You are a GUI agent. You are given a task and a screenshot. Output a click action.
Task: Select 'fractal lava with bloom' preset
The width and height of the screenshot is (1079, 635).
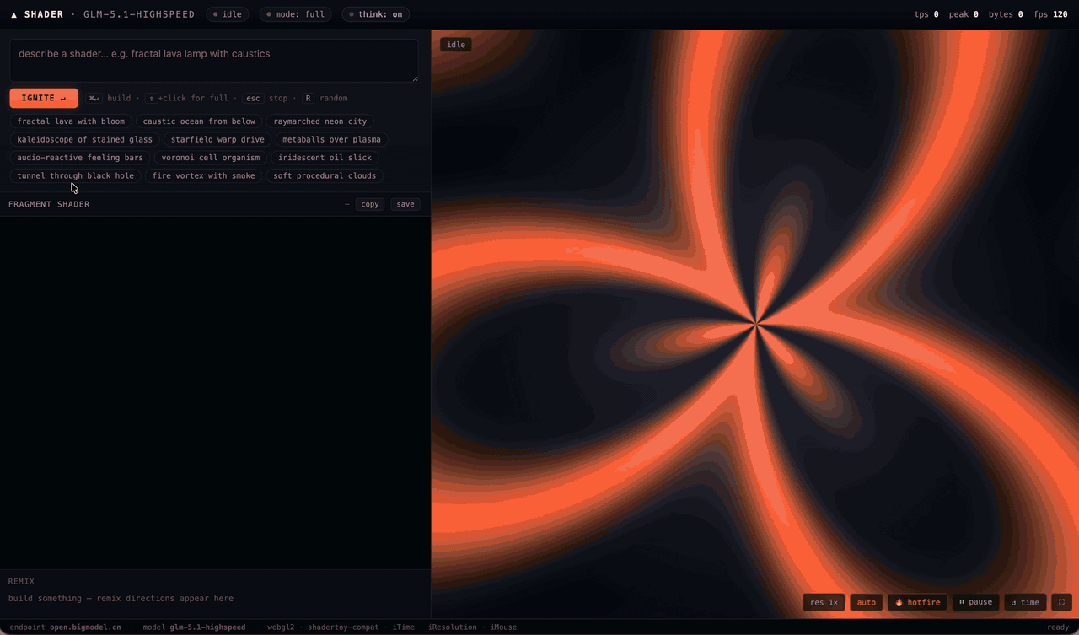click(x=71, y=121)
